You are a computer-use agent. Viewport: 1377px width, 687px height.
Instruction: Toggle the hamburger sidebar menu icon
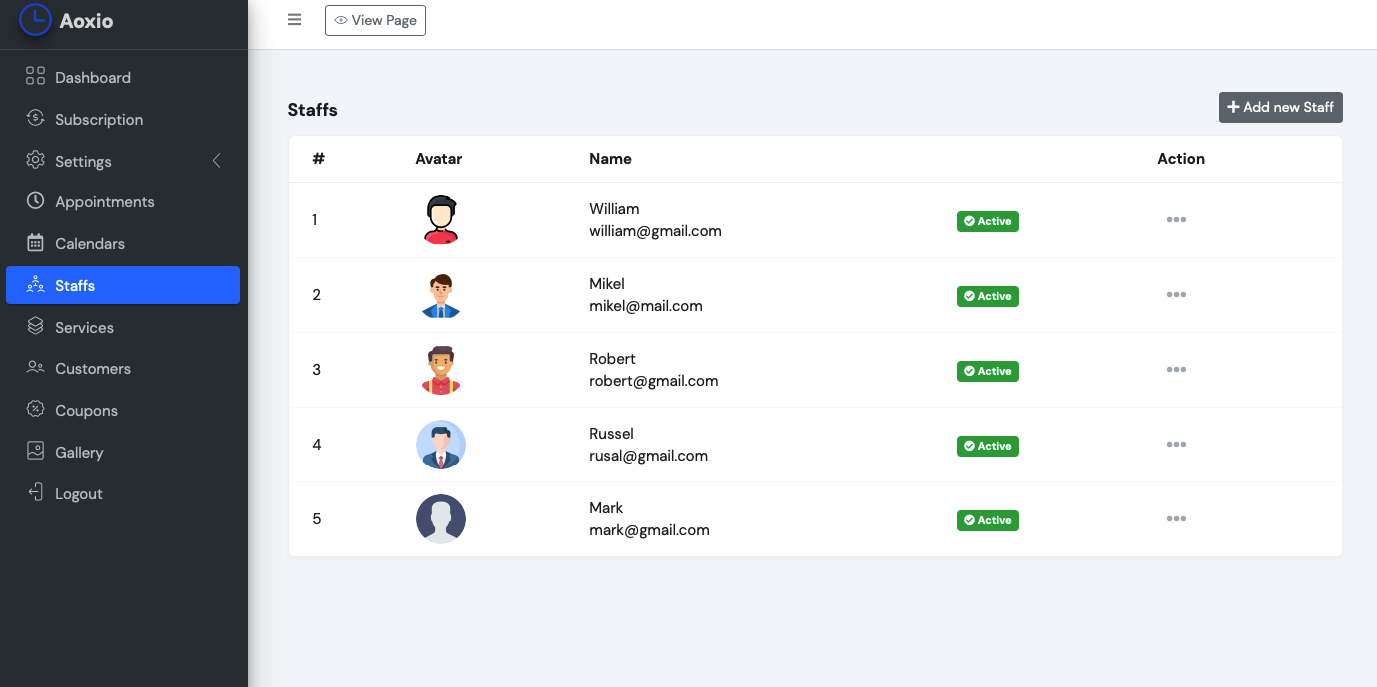click(x=294, y=20)
